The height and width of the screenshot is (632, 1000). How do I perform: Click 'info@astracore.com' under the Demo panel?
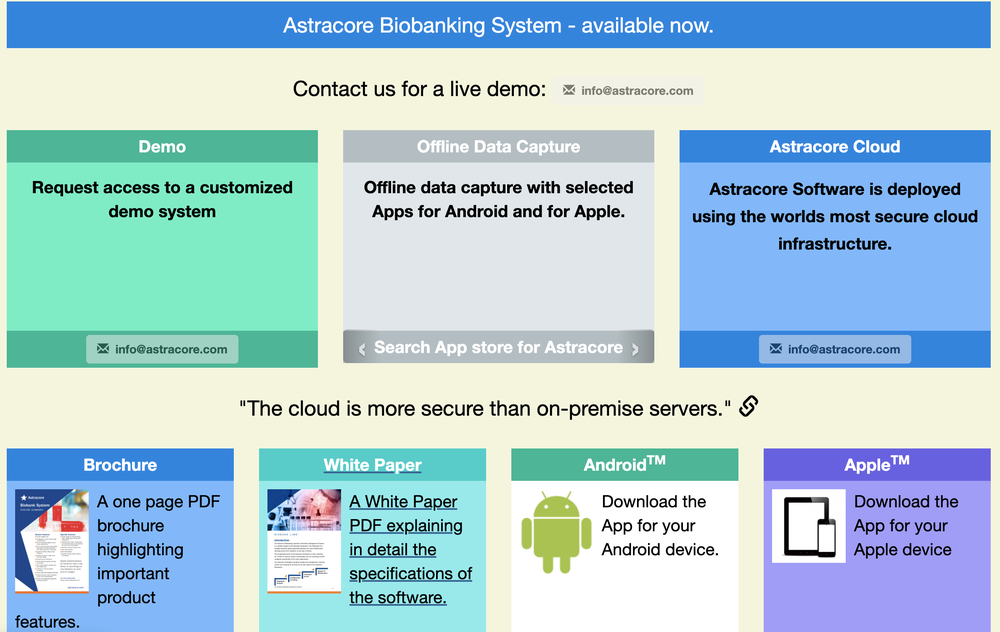(162, 348)
